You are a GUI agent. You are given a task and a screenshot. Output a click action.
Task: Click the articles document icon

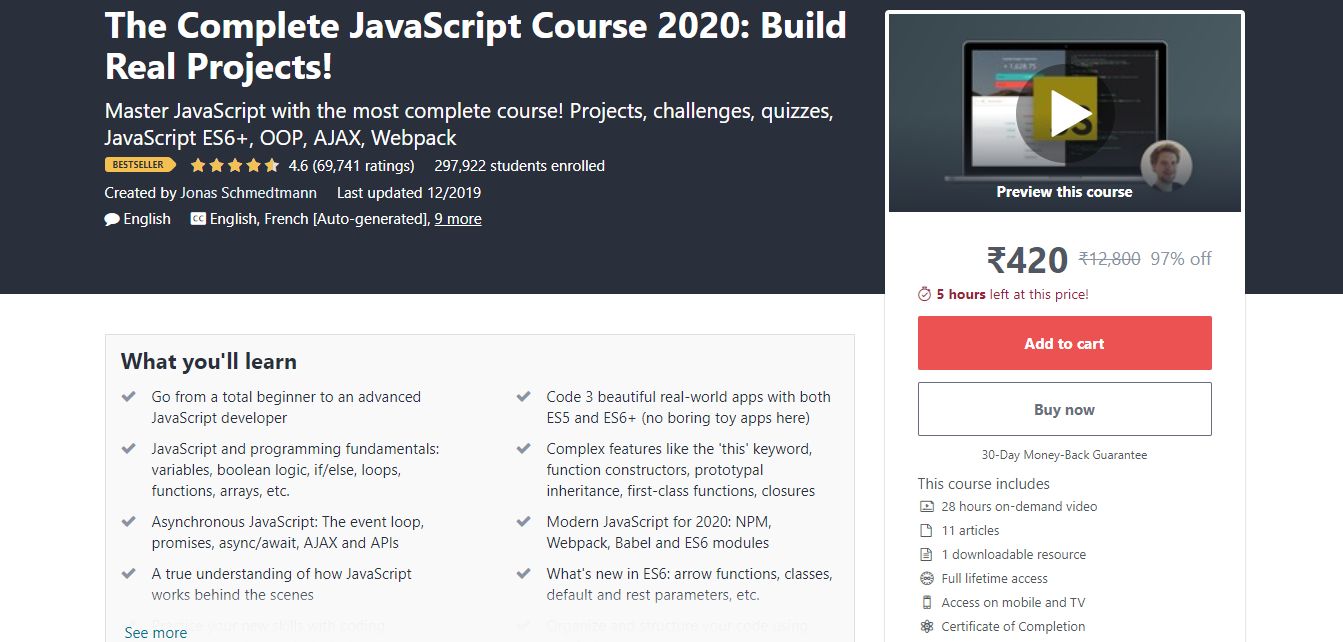[x=927, y=531]
